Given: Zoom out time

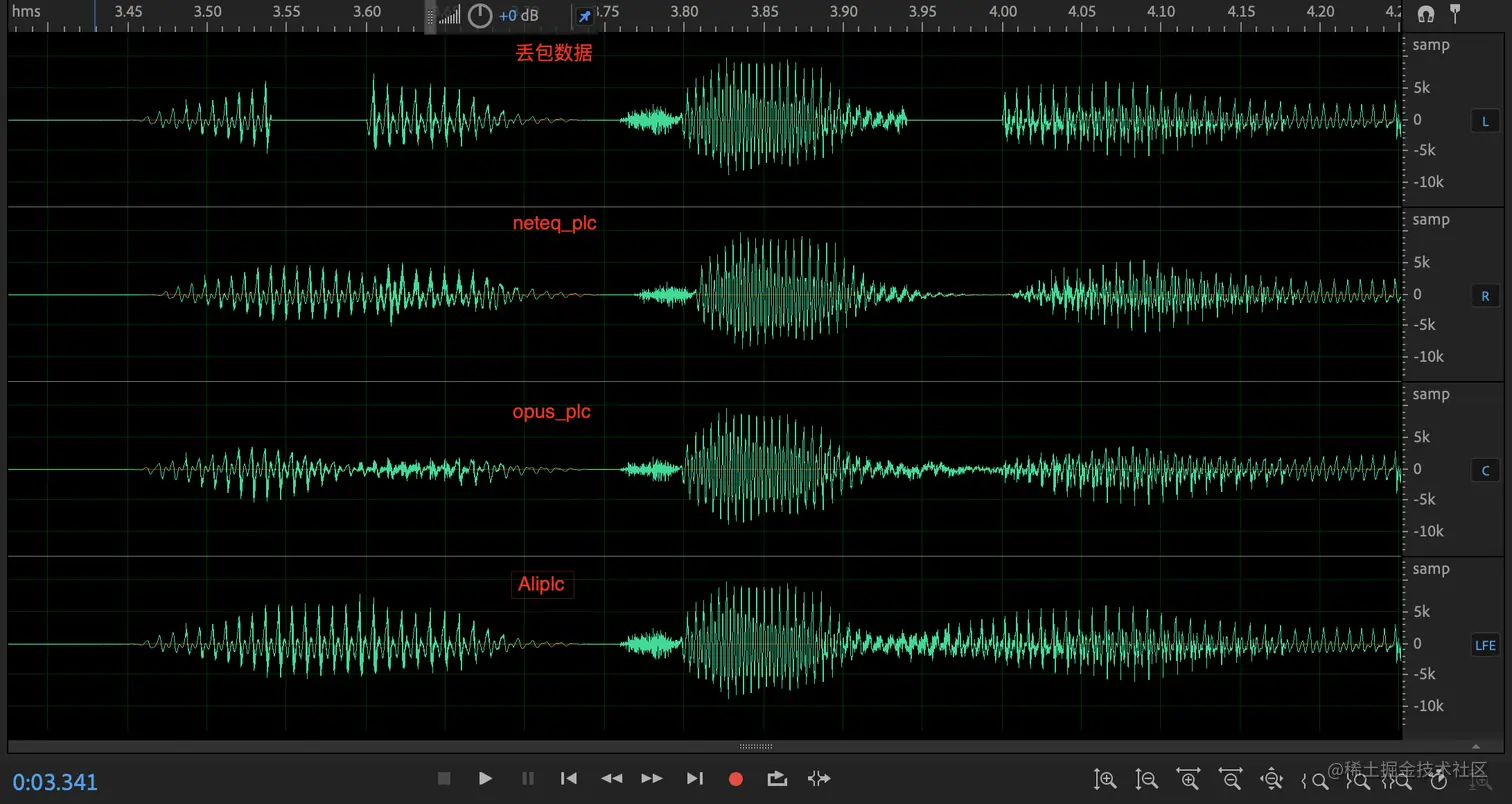Looking at the screenshot, I should 1230,779.
